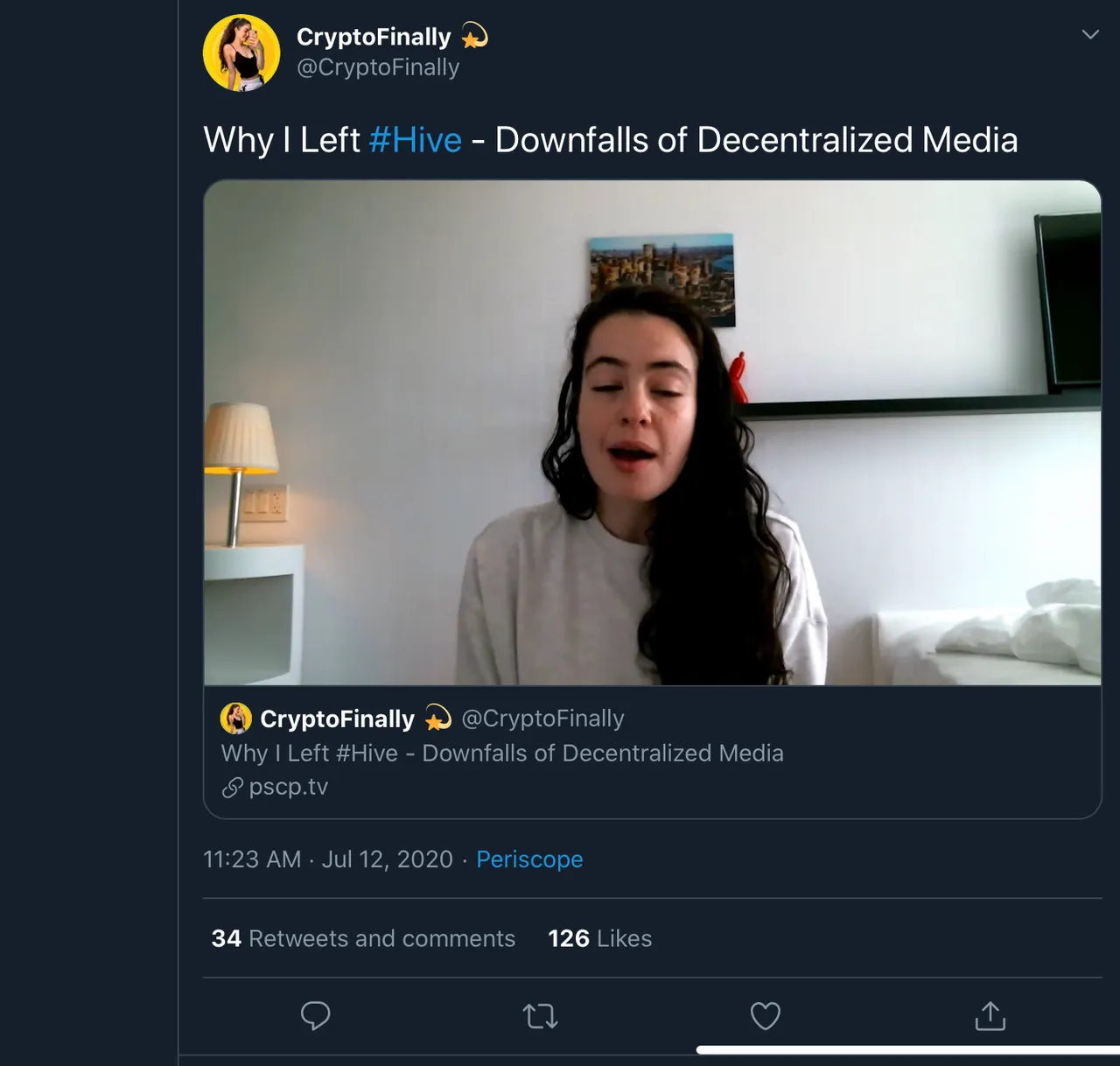This screenshot has width=1120, height=1066.
Task: Click the @CryptoFinally handle inside the card
Action: click(x=542, y=719)
